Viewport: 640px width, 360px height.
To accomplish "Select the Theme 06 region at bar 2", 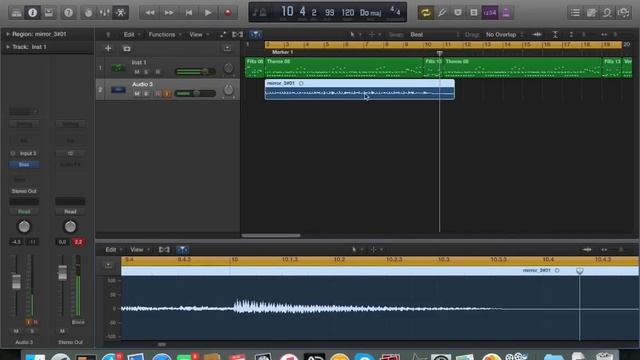I will [344, 67].
